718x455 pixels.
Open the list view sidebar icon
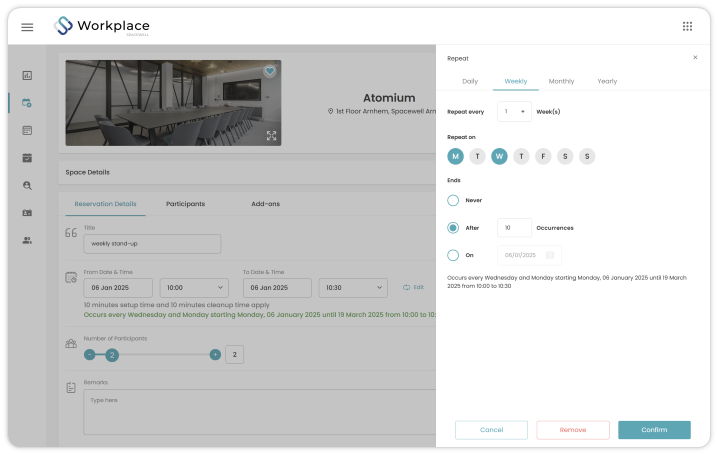point(27,130)
